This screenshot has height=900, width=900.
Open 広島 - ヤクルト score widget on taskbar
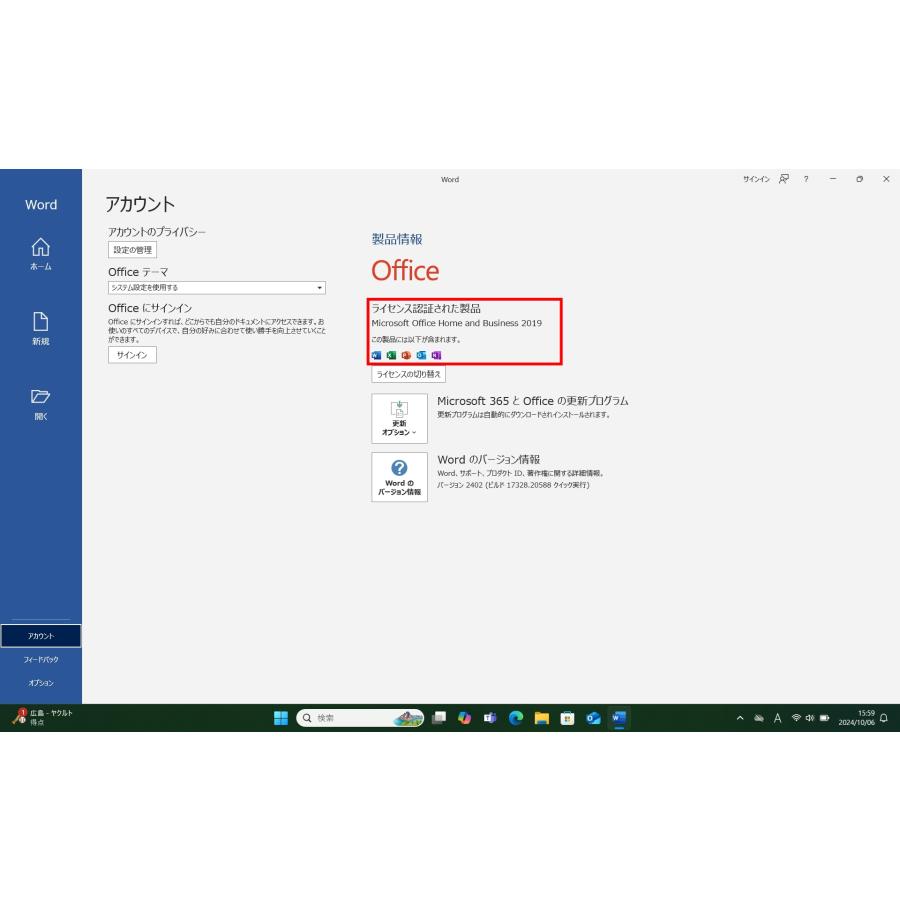[x=42, y=717]
